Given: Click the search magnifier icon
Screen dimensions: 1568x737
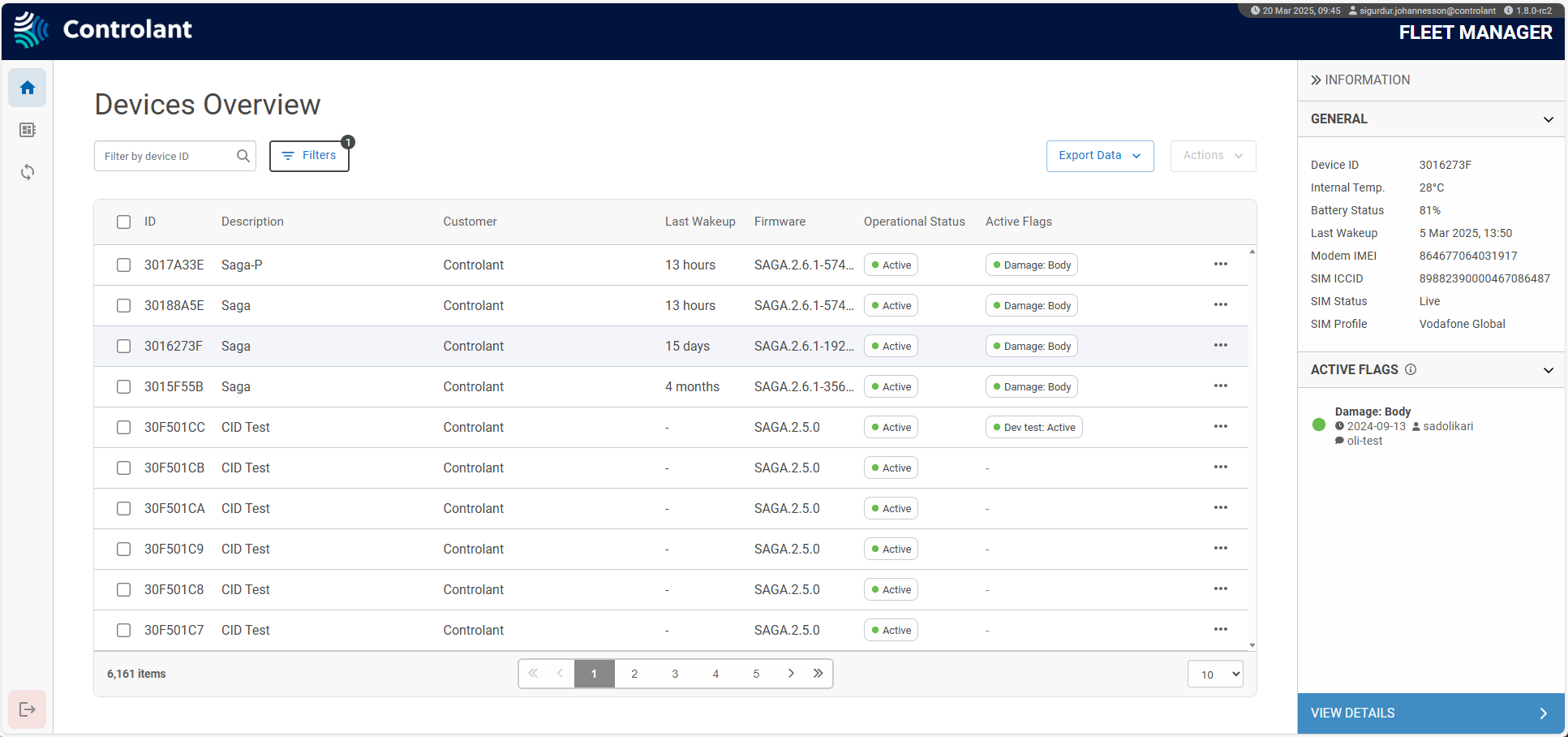Looking at the screenshot, I should [243, 156].
